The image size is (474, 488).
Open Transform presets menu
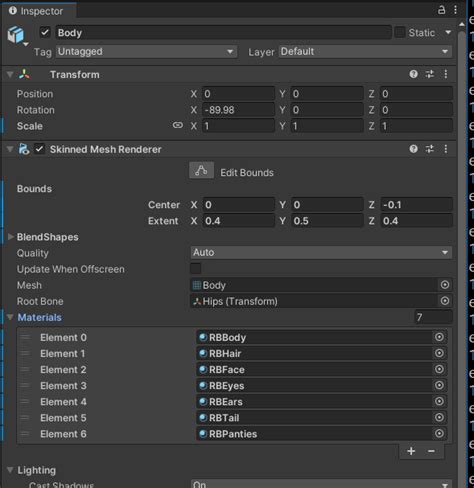point(430,74)
